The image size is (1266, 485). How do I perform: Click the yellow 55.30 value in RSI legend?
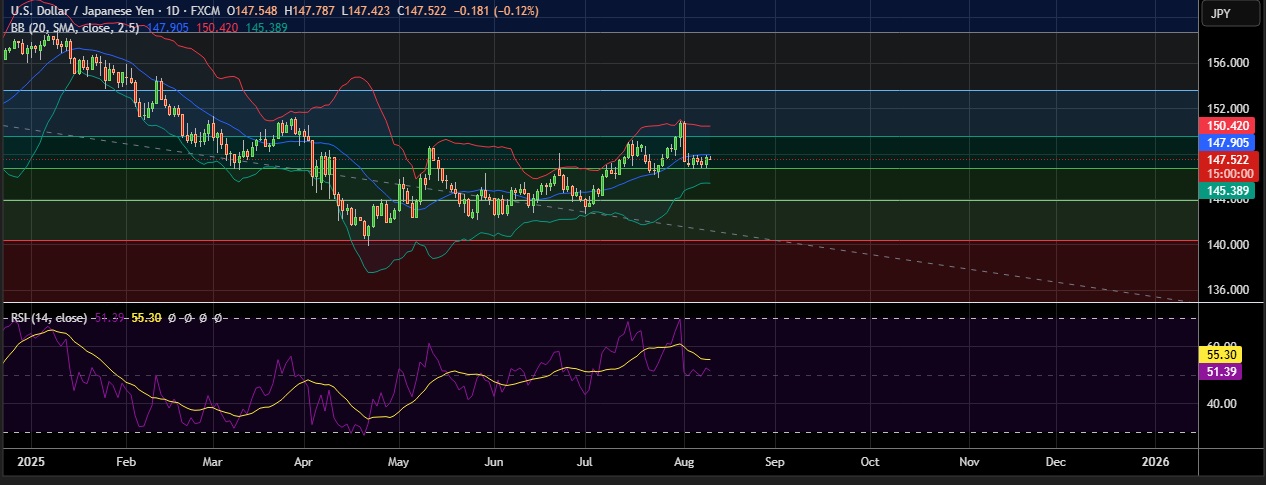146,317
